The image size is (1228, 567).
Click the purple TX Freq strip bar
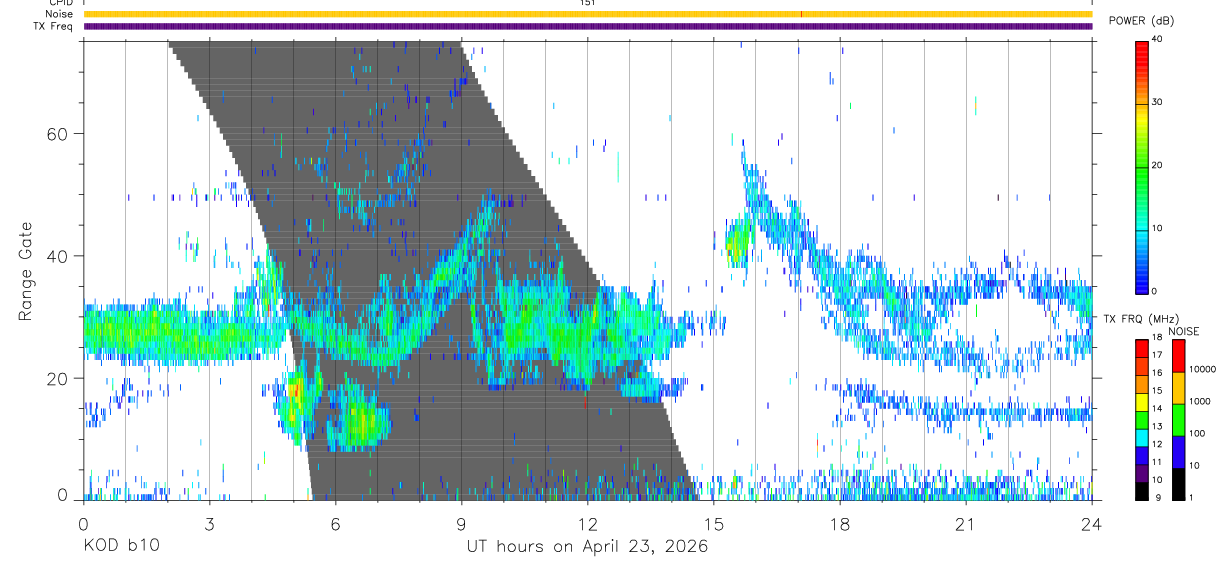(588, 26)
